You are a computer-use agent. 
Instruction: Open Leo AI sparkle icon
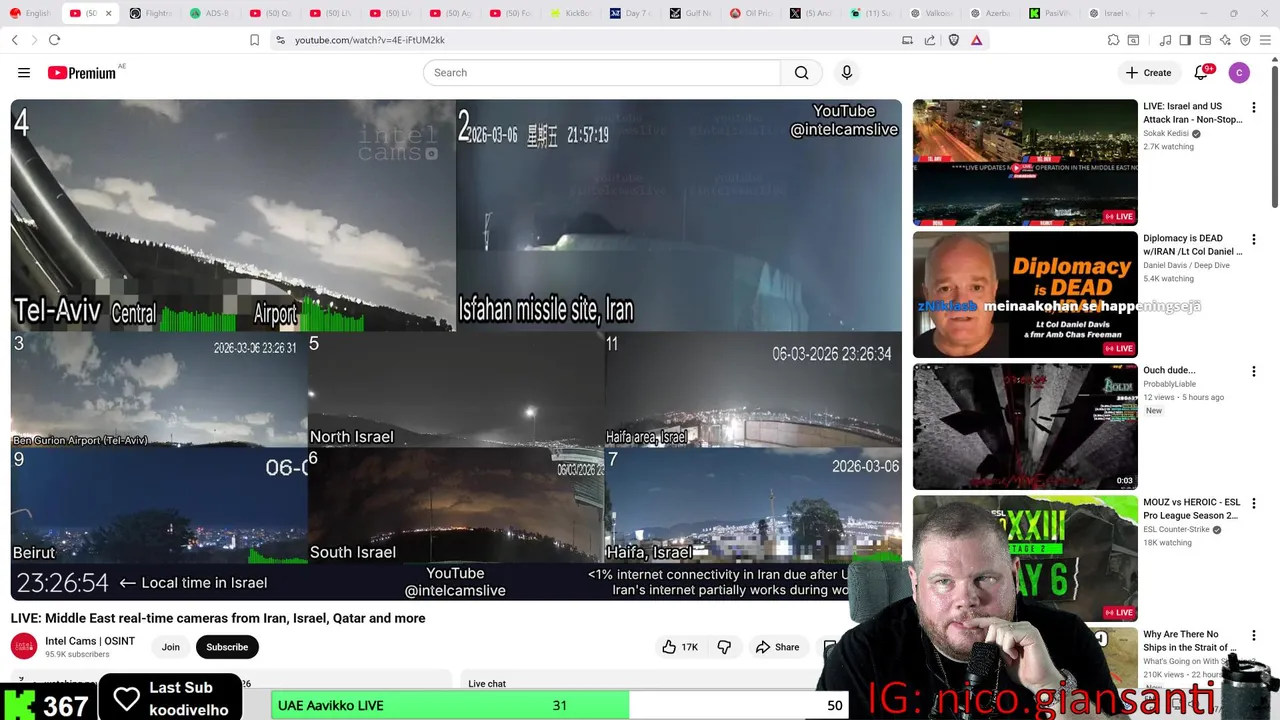1225,40
